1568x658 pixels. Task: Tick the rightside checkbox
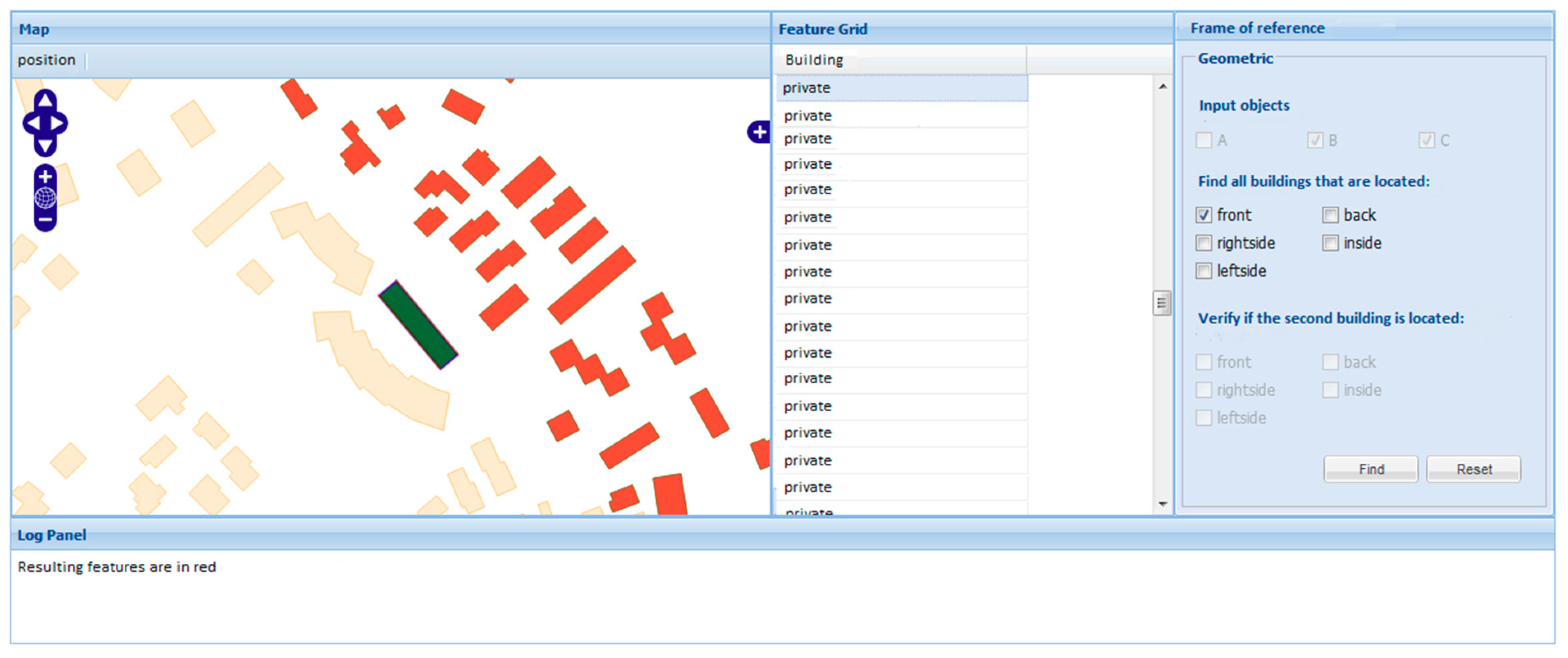pos(1203,243)
